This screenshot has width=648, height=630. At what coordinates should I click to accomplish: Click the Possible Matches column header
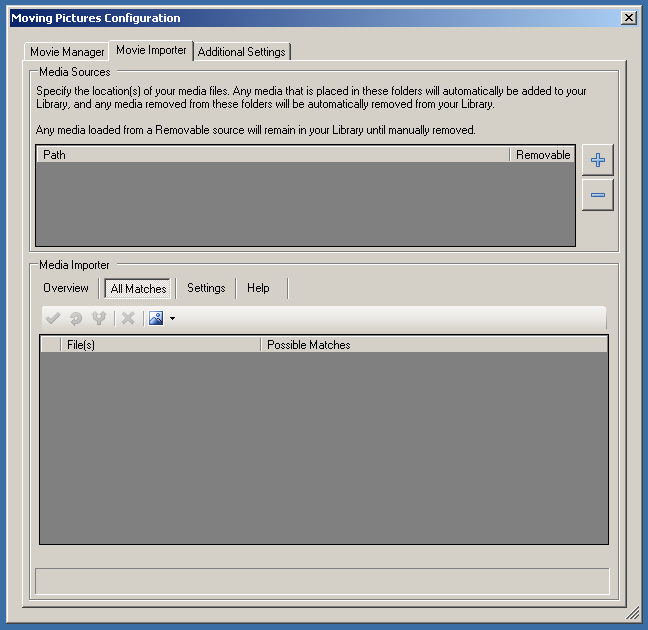[x=433, y=345]
